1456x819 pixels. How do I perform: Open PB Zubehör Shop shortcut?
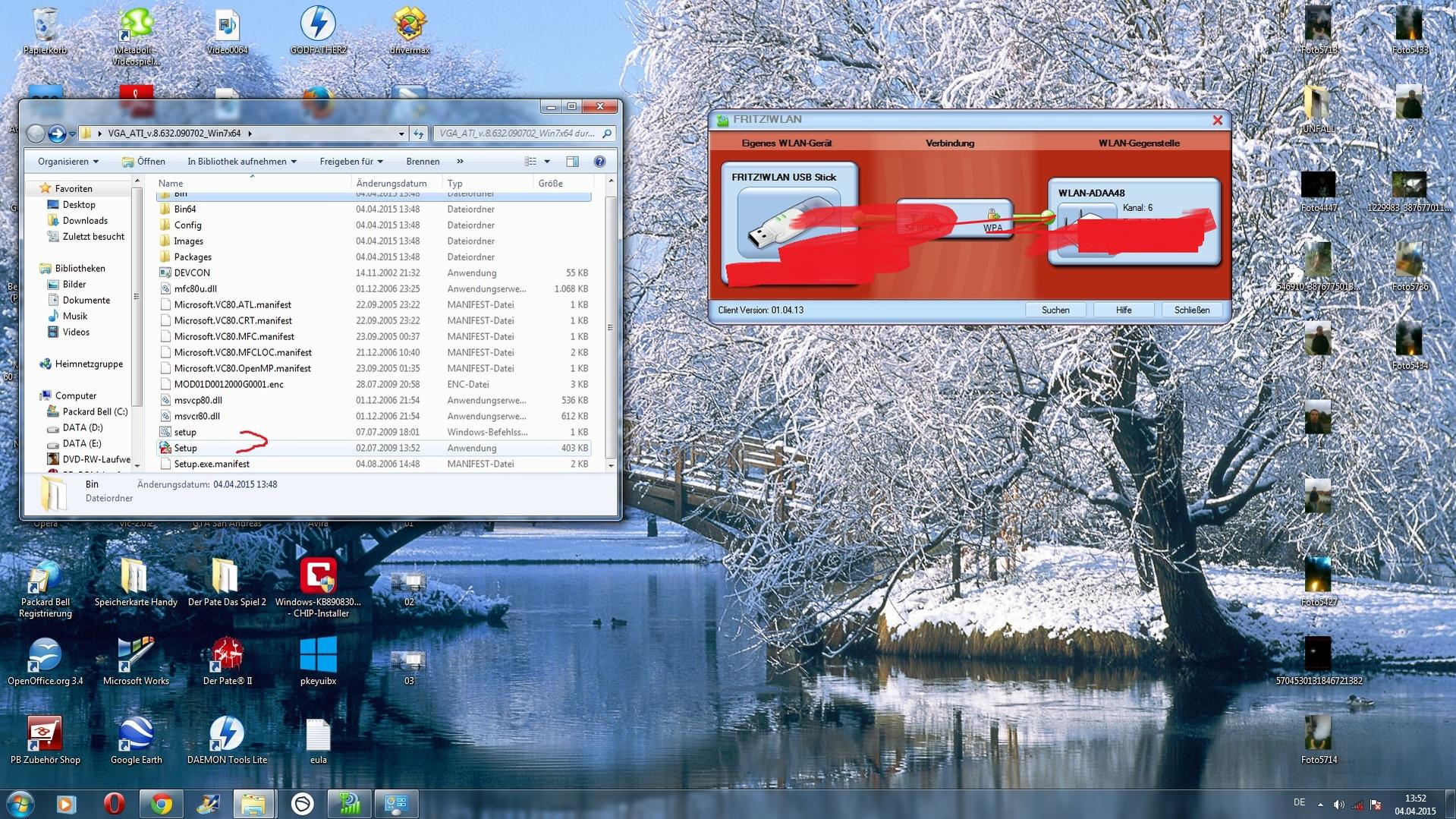(x=46, y=740)
